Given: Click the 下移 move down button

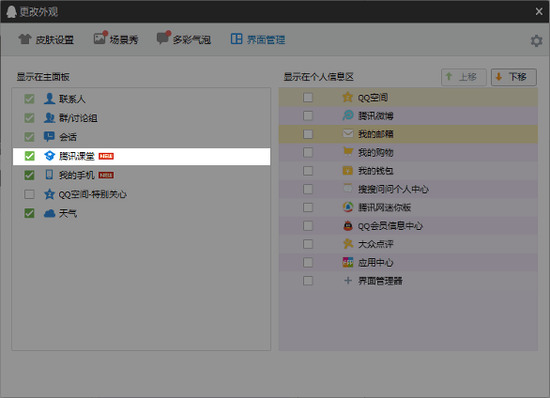Looking at the screenshot, I should (514, 77).
